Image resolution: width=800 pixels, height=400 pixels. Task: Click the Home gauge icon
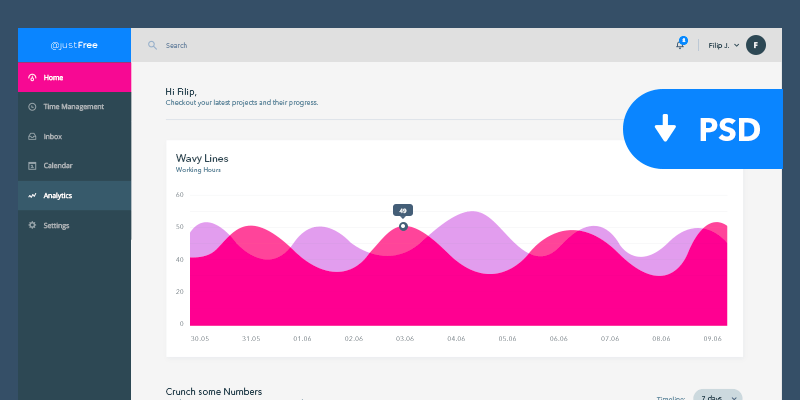pyautogui.click(x=32, y=78)
